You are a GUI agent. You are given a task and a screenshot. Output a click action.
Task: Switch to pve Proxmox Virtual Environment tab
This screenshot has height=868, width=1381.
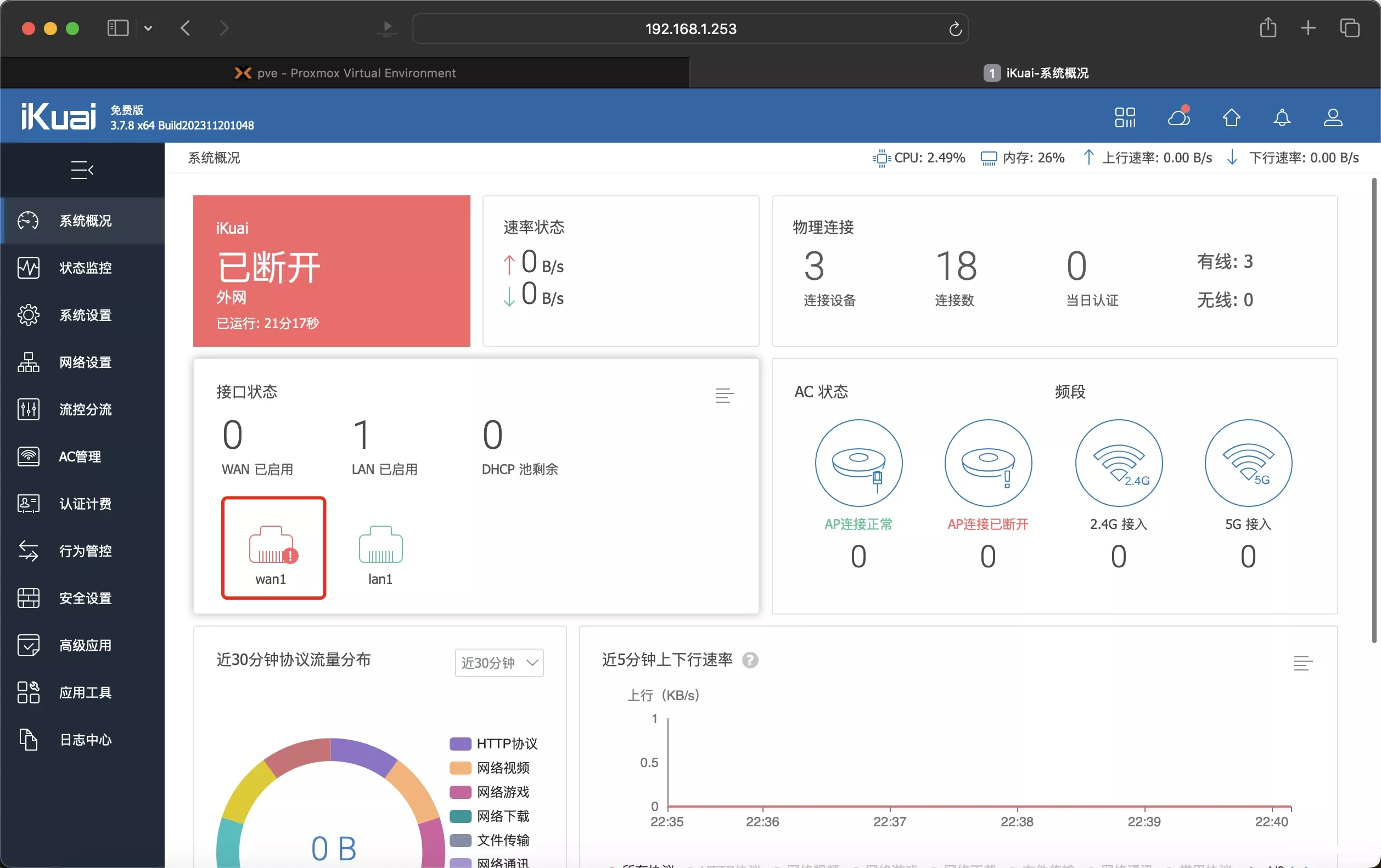pyautogui.click(x=345, y=73)
